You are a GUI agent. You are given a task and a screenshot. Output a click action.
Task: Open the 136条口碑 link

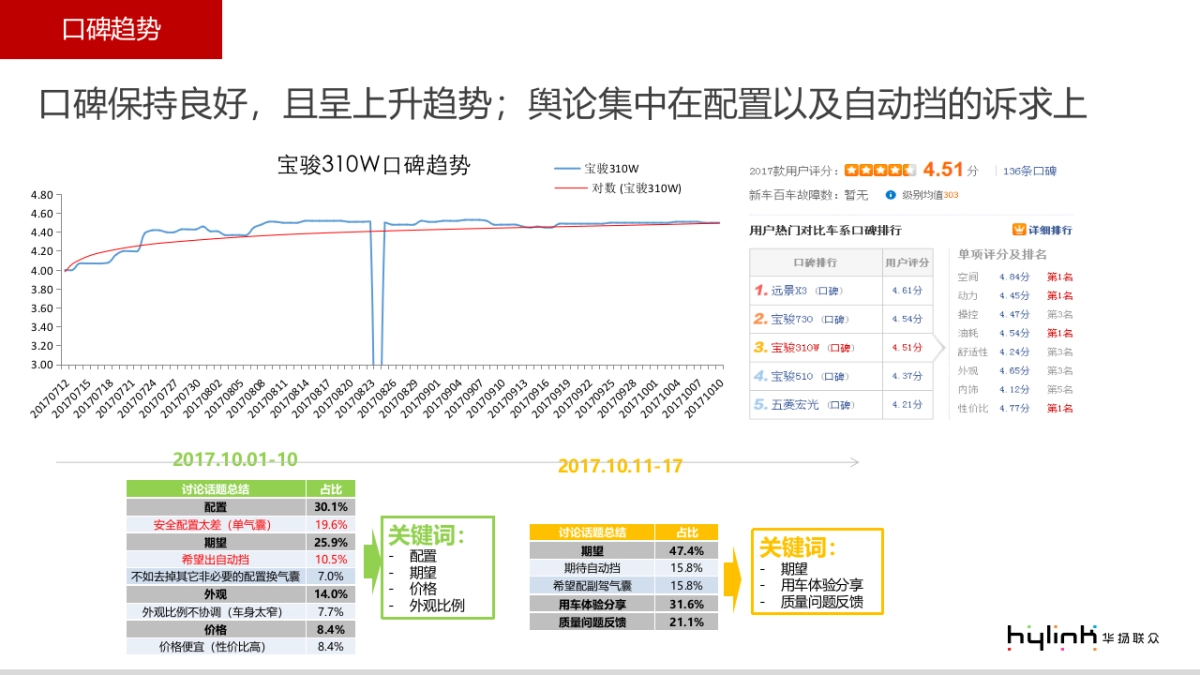[x=1029, y=171]
